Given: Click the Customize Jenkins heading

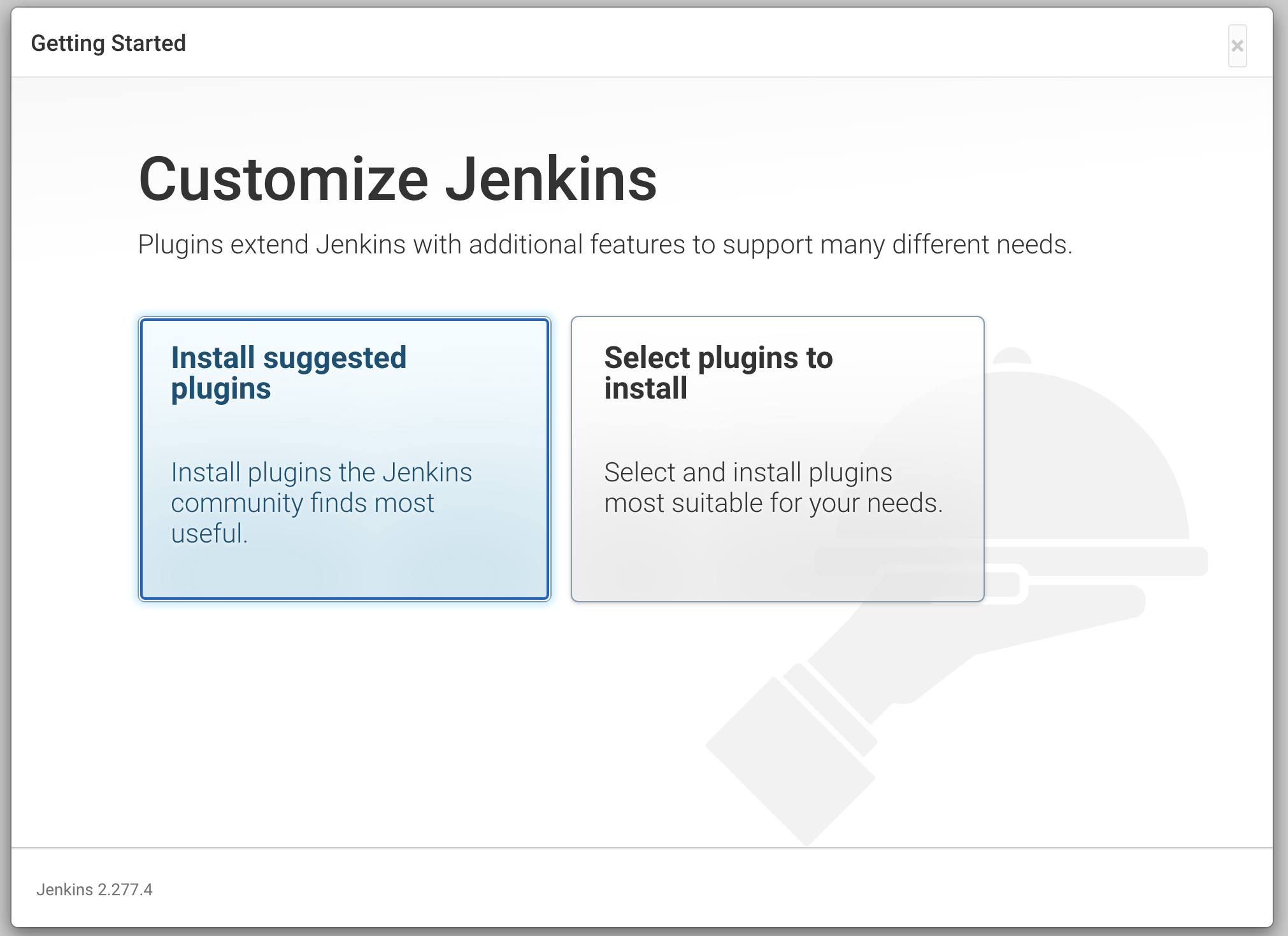Looking at the screenshot, I should tap(397, 180).
